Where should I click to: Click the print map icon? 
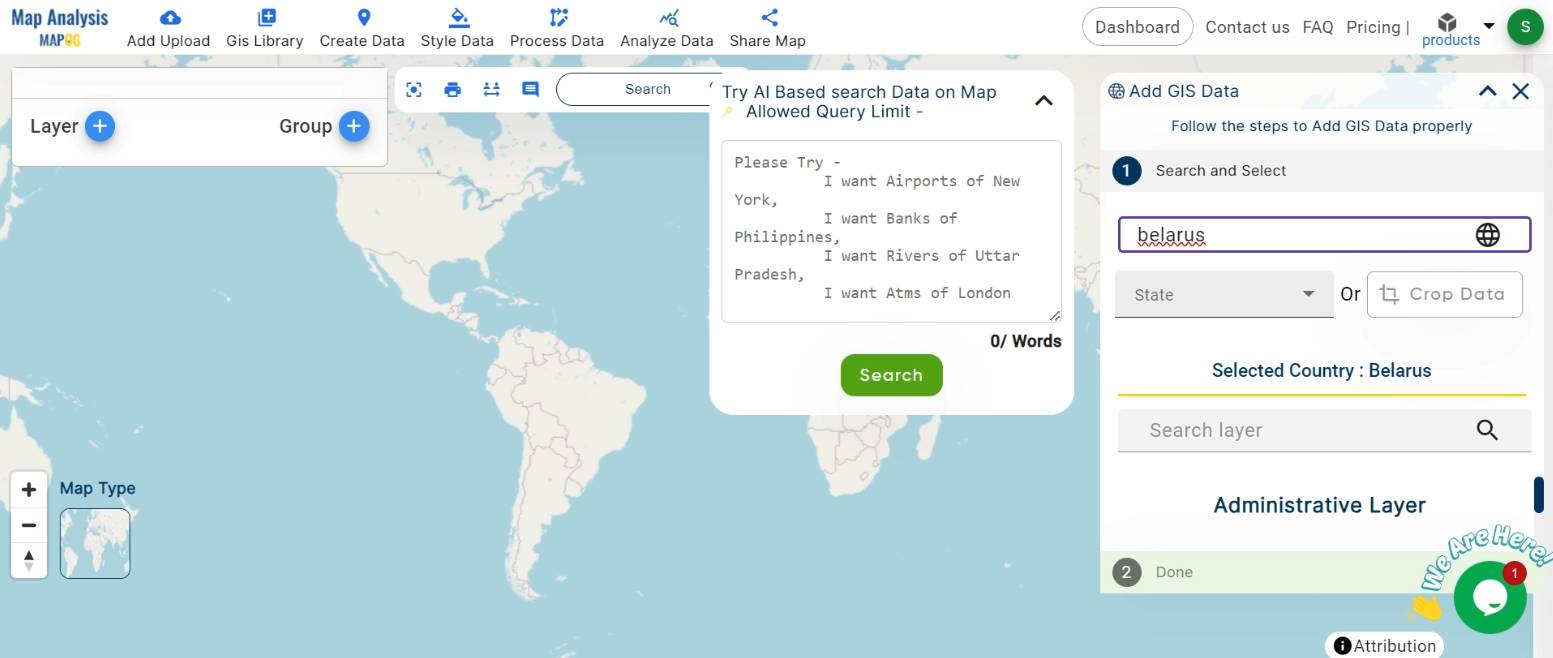452,89
